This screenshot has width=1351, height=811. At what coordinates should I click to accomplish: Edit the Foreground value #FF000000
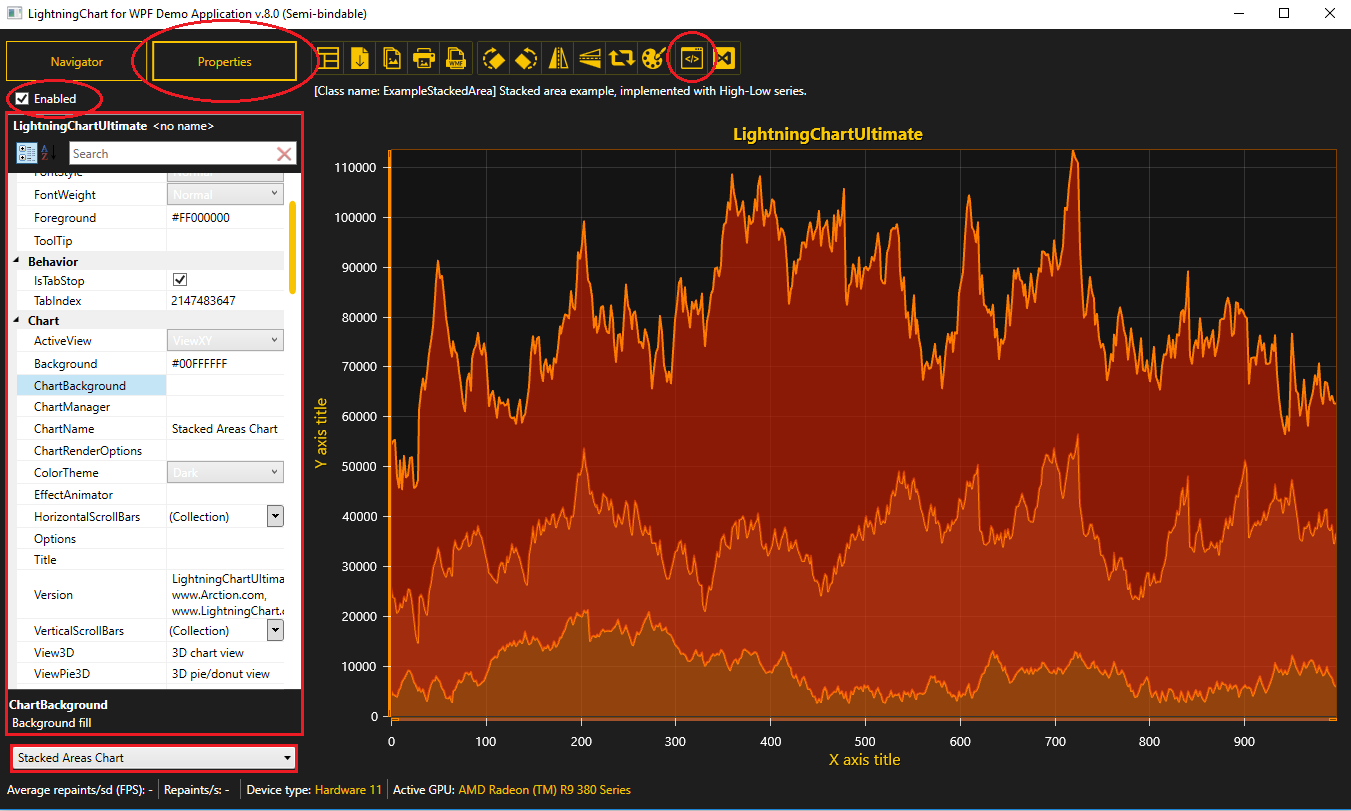click(x=227, y=217)
